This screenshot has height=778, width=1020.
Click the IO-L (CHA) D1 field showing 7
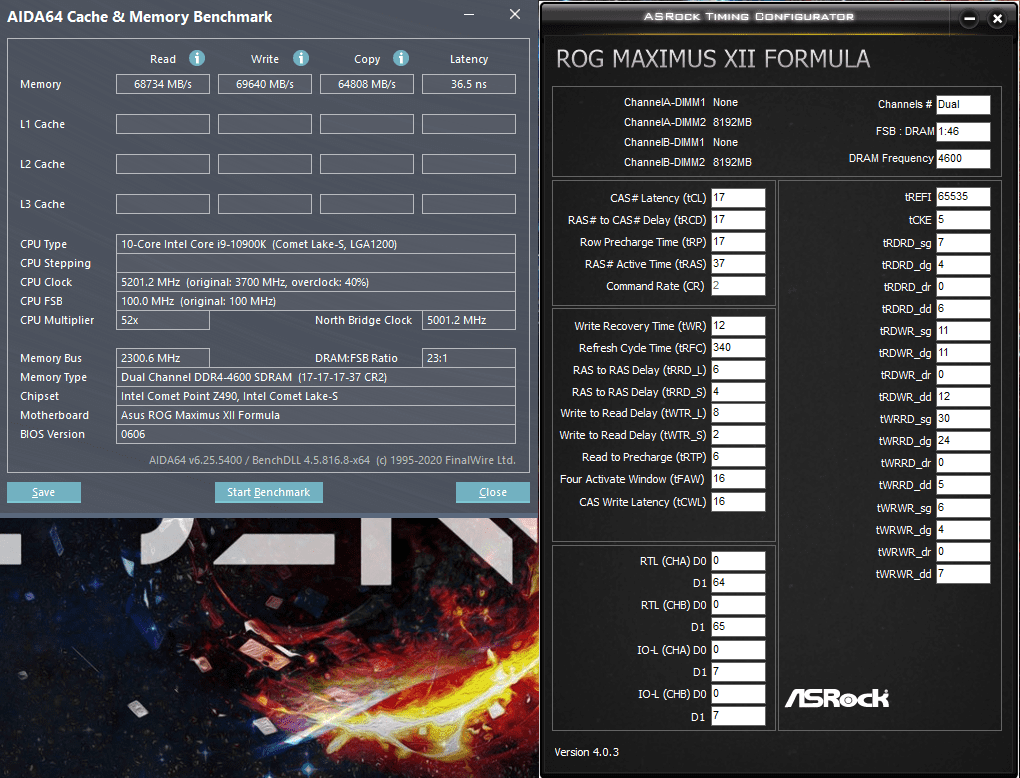click(x=738, y=672)
